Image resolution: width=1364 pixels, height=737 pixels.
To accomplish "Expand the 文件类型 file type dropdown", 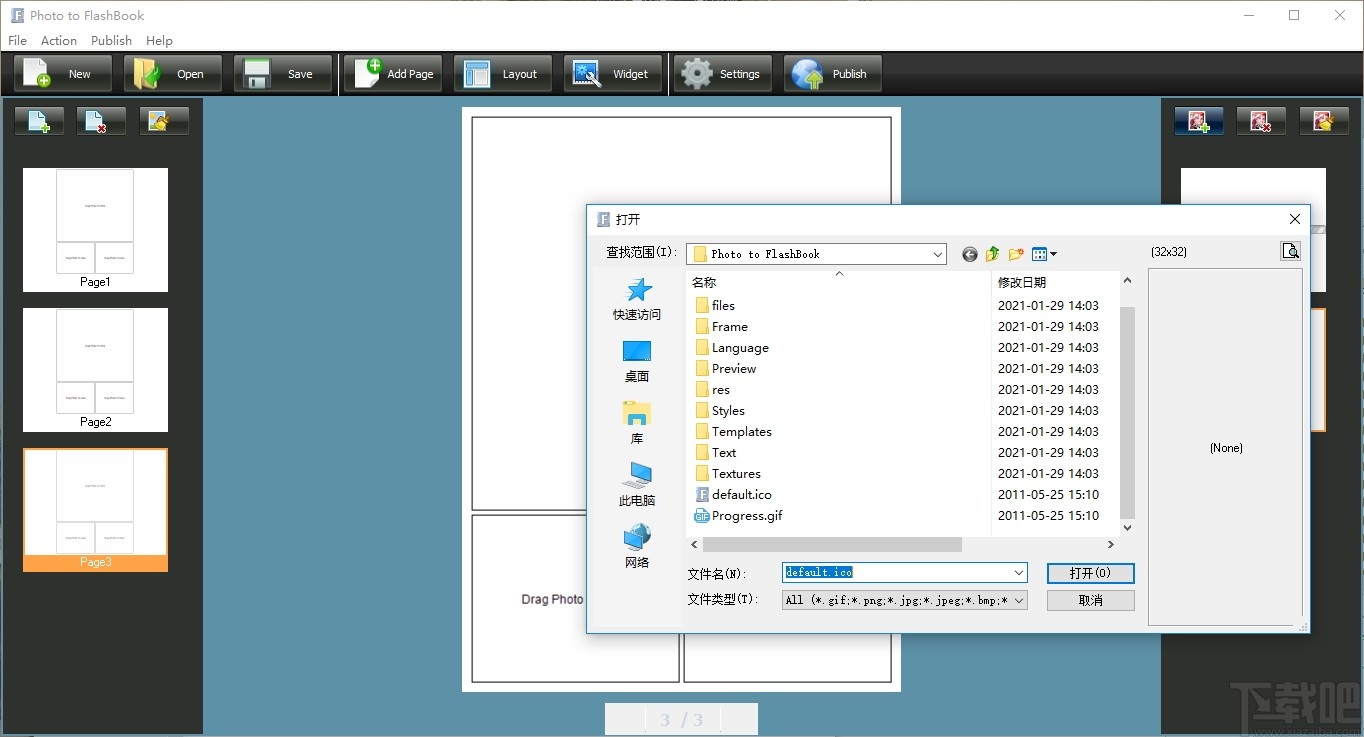I will click(x=1019, y=600).
